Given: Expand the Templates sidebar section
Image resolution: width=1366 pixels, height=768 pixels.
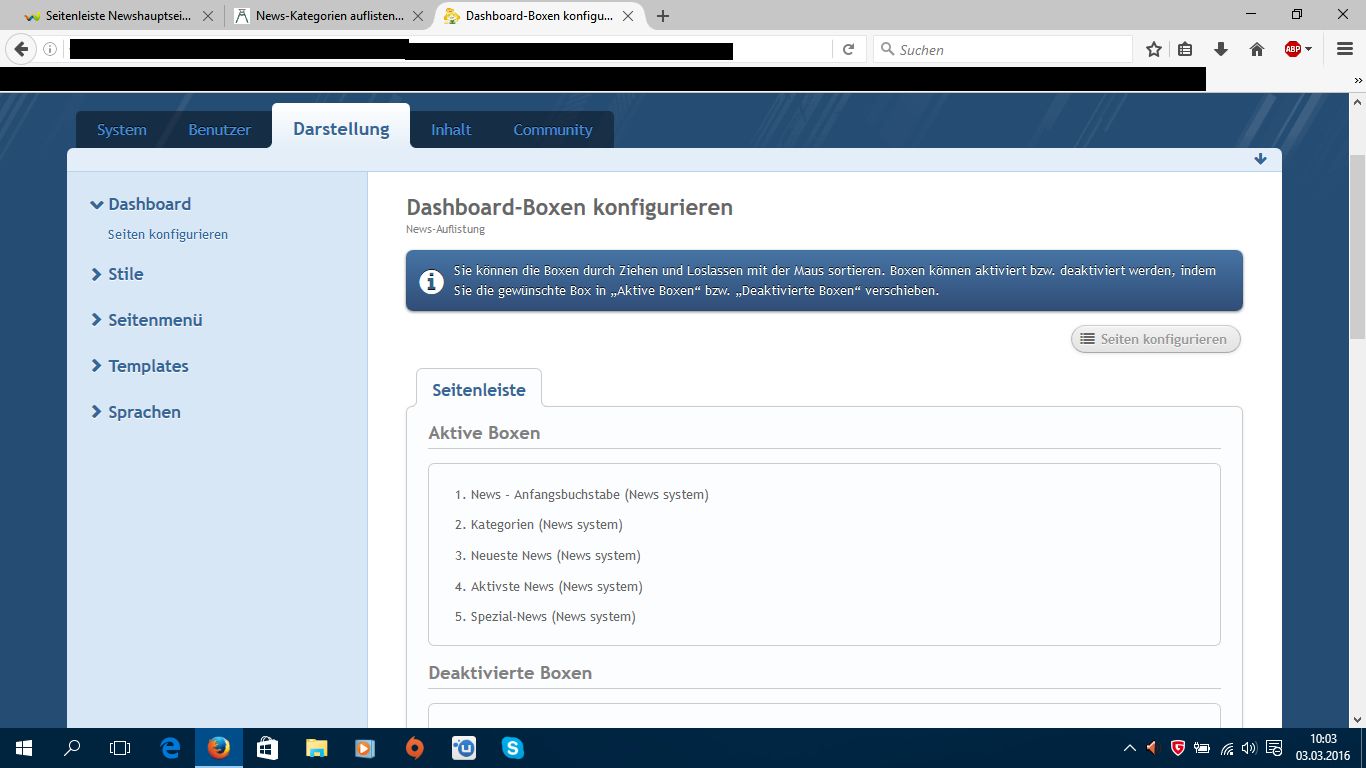Looking at the screenshot, I should [x=148, y=366].
